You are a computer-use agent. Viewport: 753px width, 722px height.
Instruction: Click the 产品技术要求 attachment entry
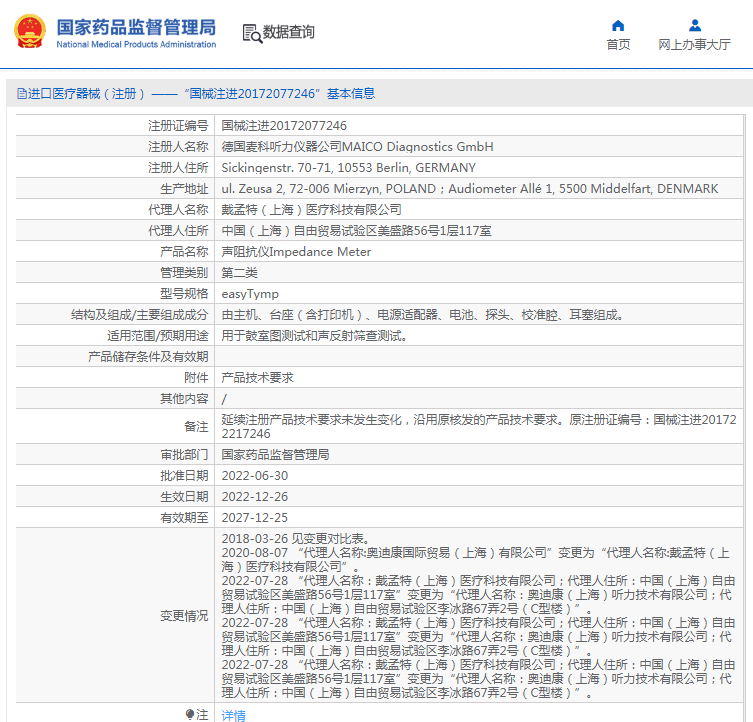click(257, 378)
